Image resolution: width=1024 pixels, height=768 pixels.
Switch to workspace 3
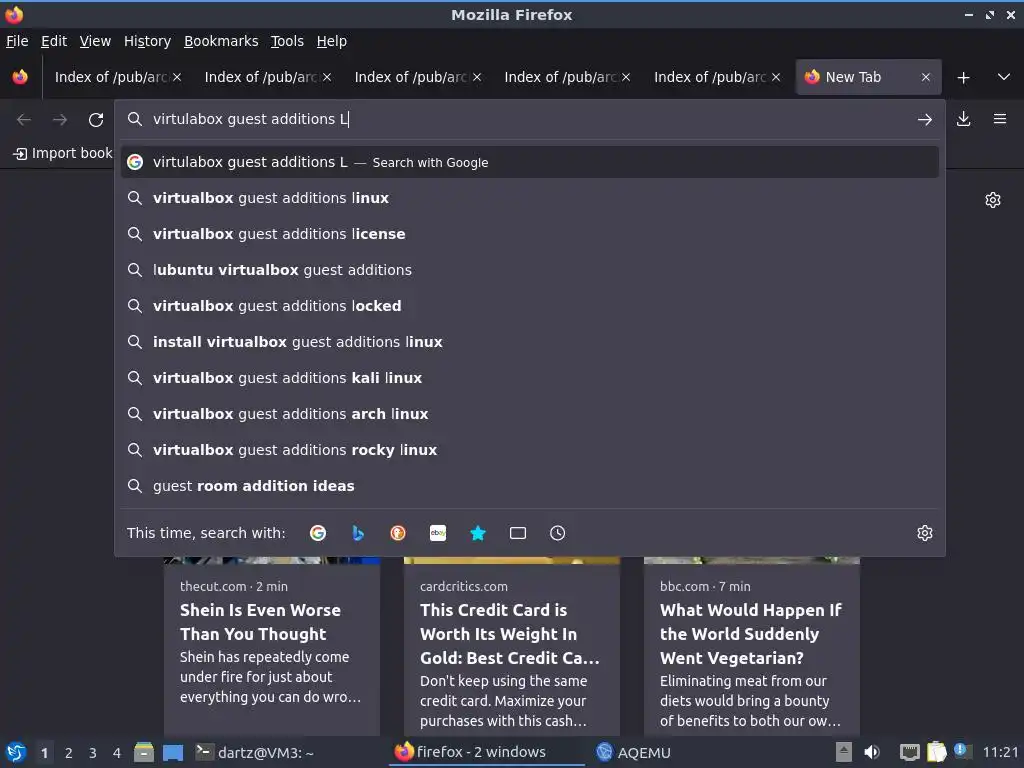click(x=93, y=753)
